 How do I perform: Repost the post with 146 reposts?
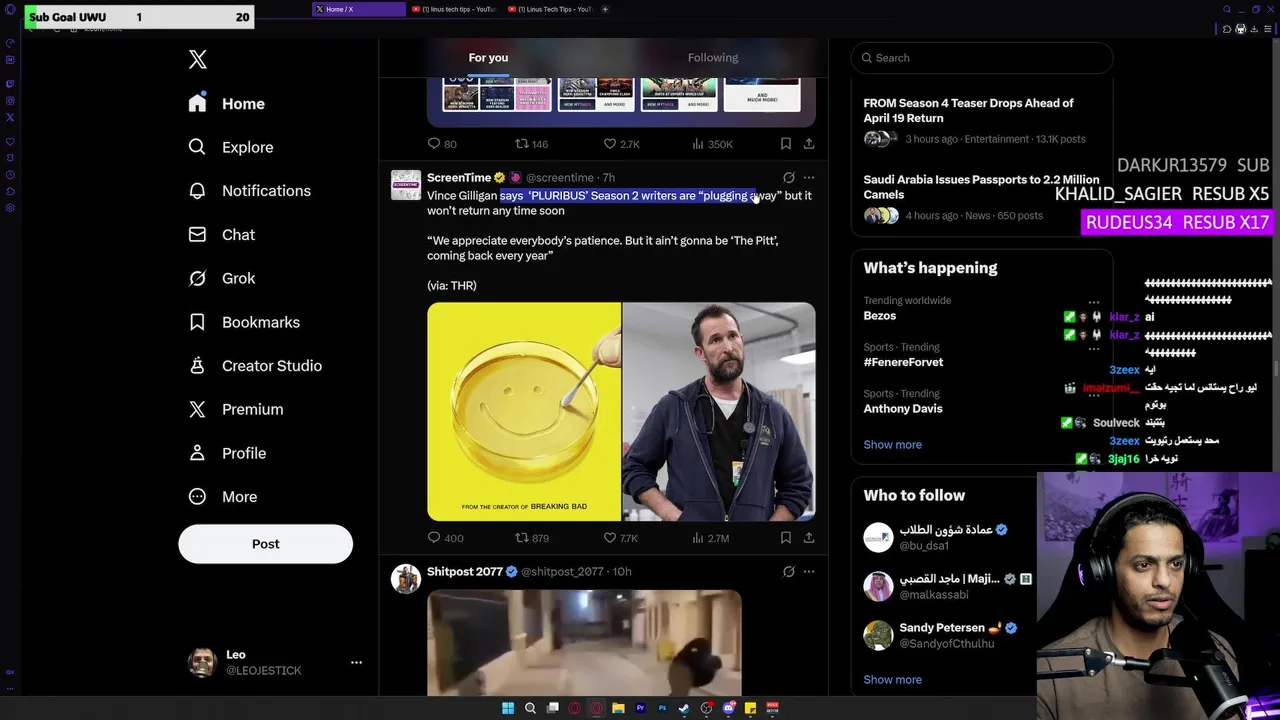pos(531,144)
